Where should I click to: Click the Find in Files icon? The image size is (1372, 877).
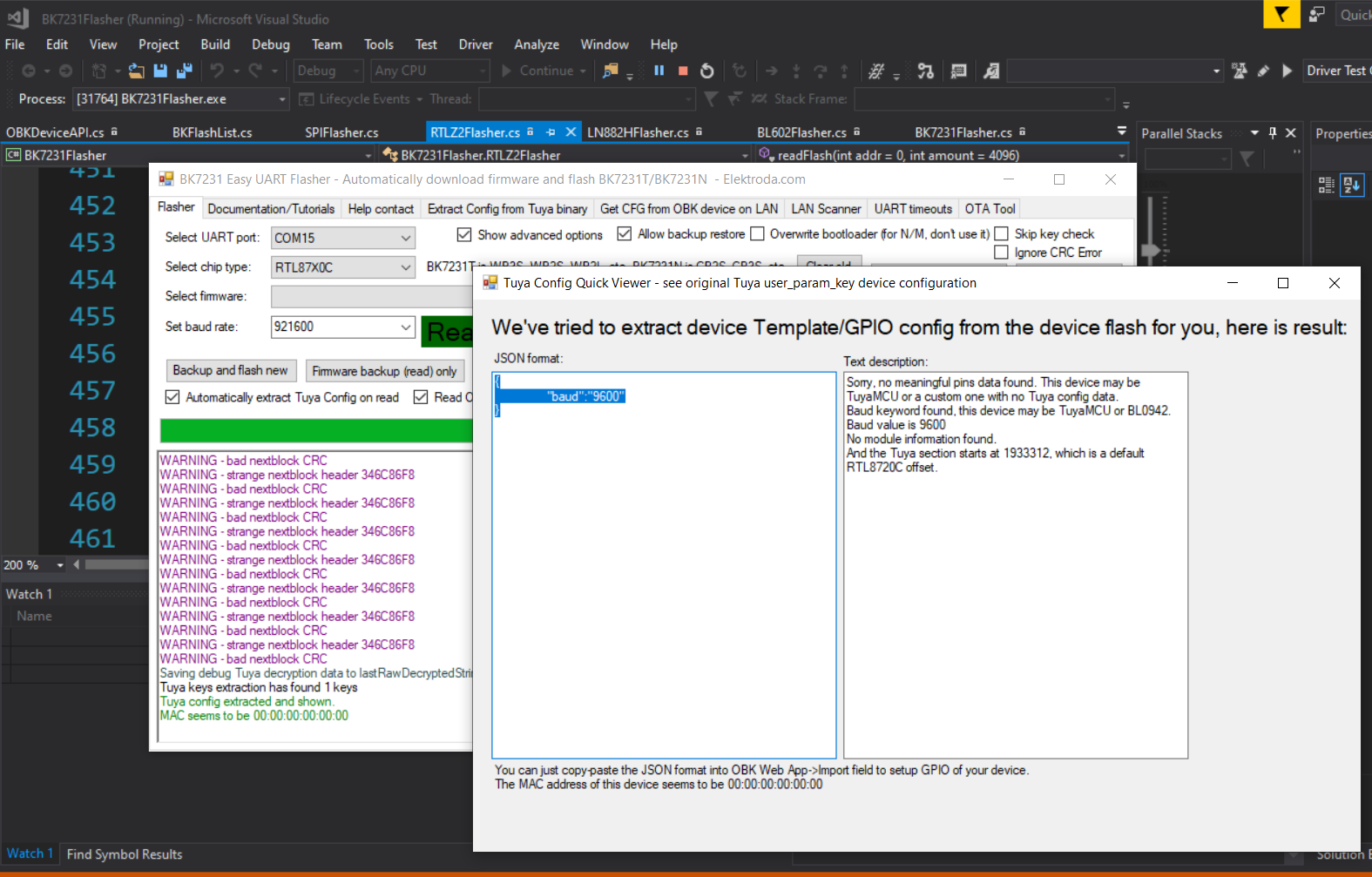coord(611,71)
